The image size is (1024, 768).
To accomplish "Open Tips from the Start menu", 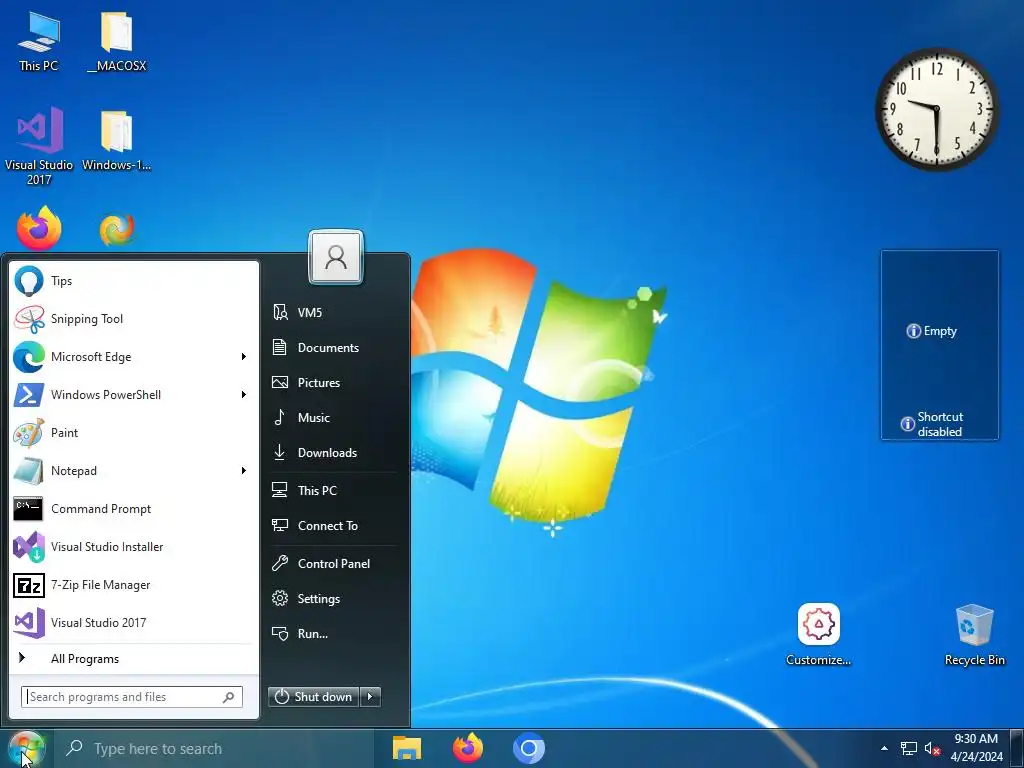I will click(133, 281).
